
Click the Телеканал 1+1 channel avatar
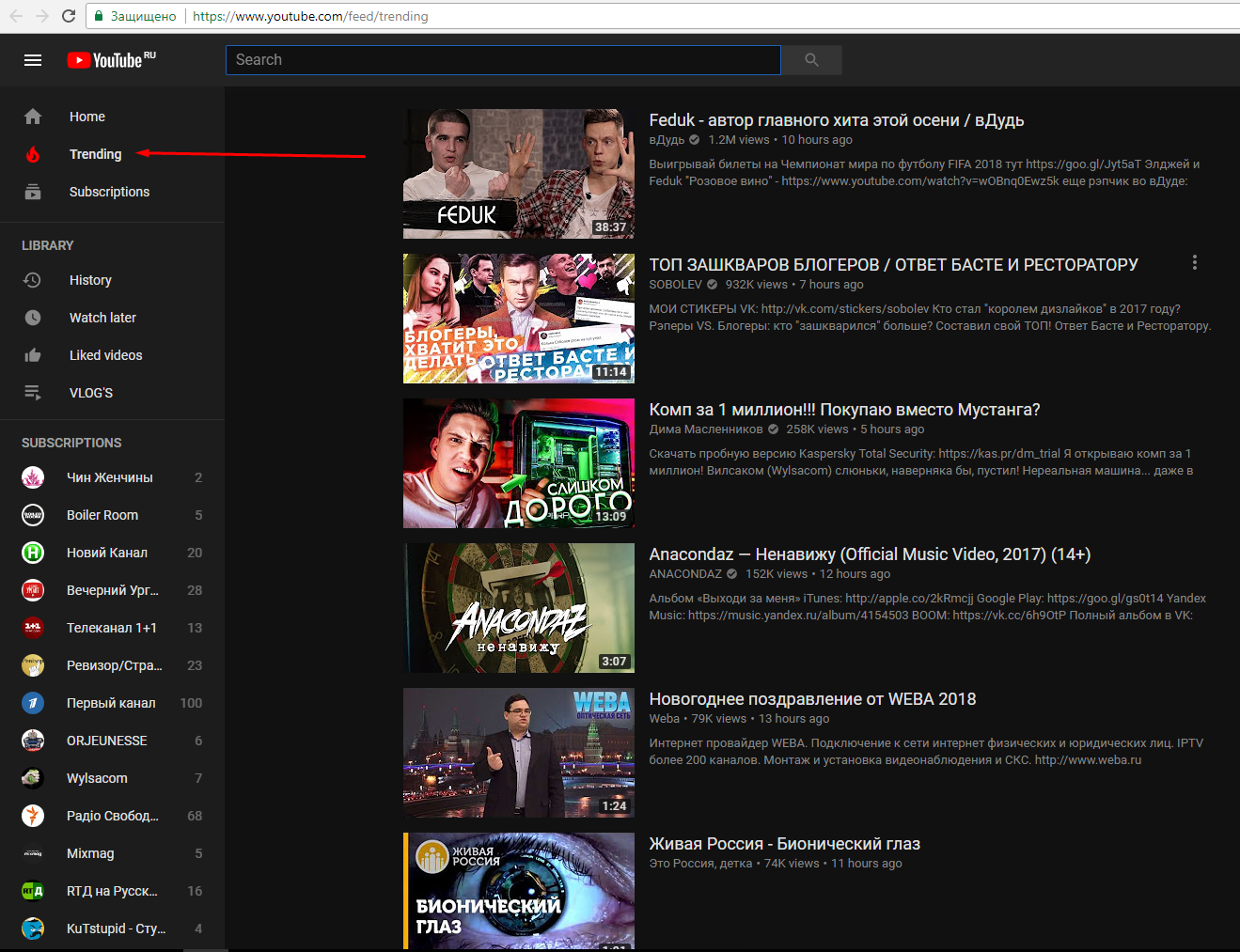[x=33, y=628]
